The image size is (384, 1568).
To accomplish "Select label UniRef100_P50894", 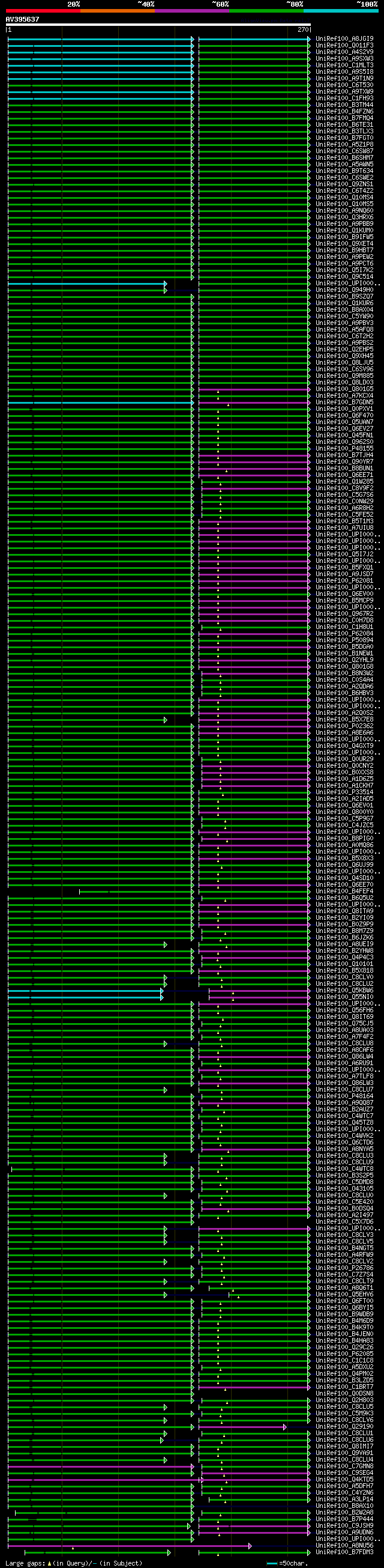I will [x=344, y=640].
